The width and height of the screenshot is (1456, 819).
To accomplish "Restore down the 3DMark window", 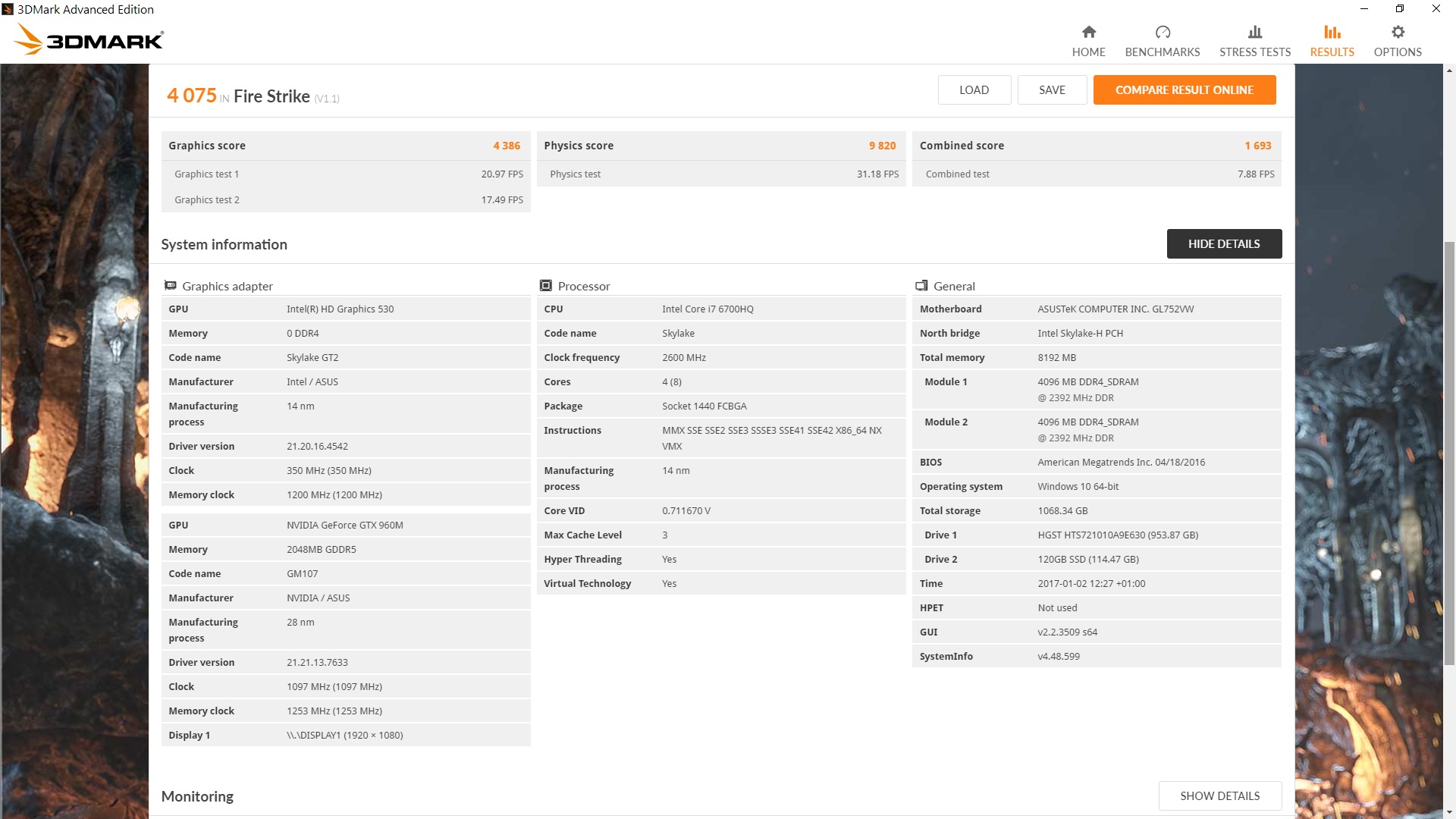I will [x=1400, y=9].
